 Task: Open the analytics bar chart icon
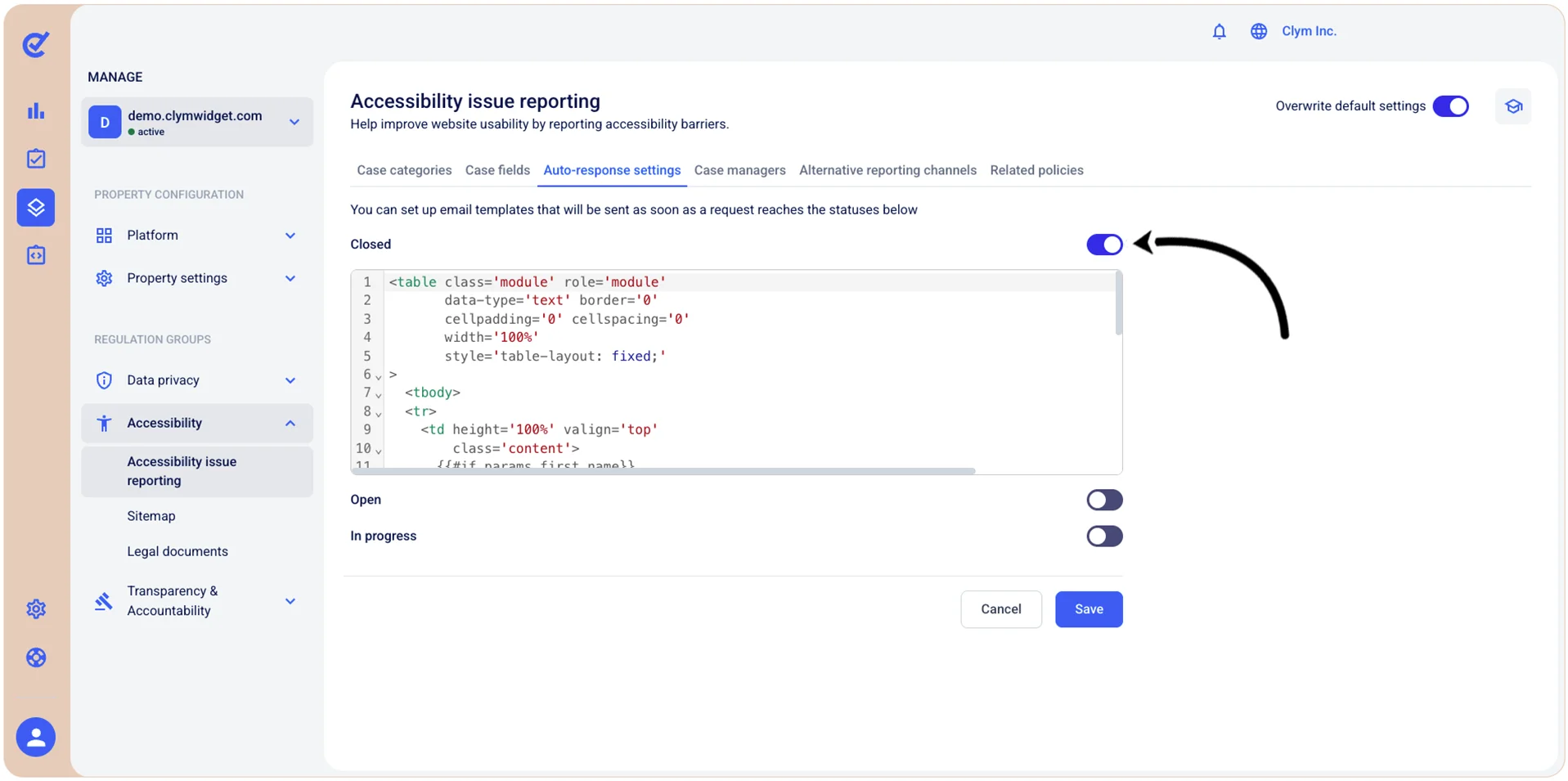pos(36,110)
